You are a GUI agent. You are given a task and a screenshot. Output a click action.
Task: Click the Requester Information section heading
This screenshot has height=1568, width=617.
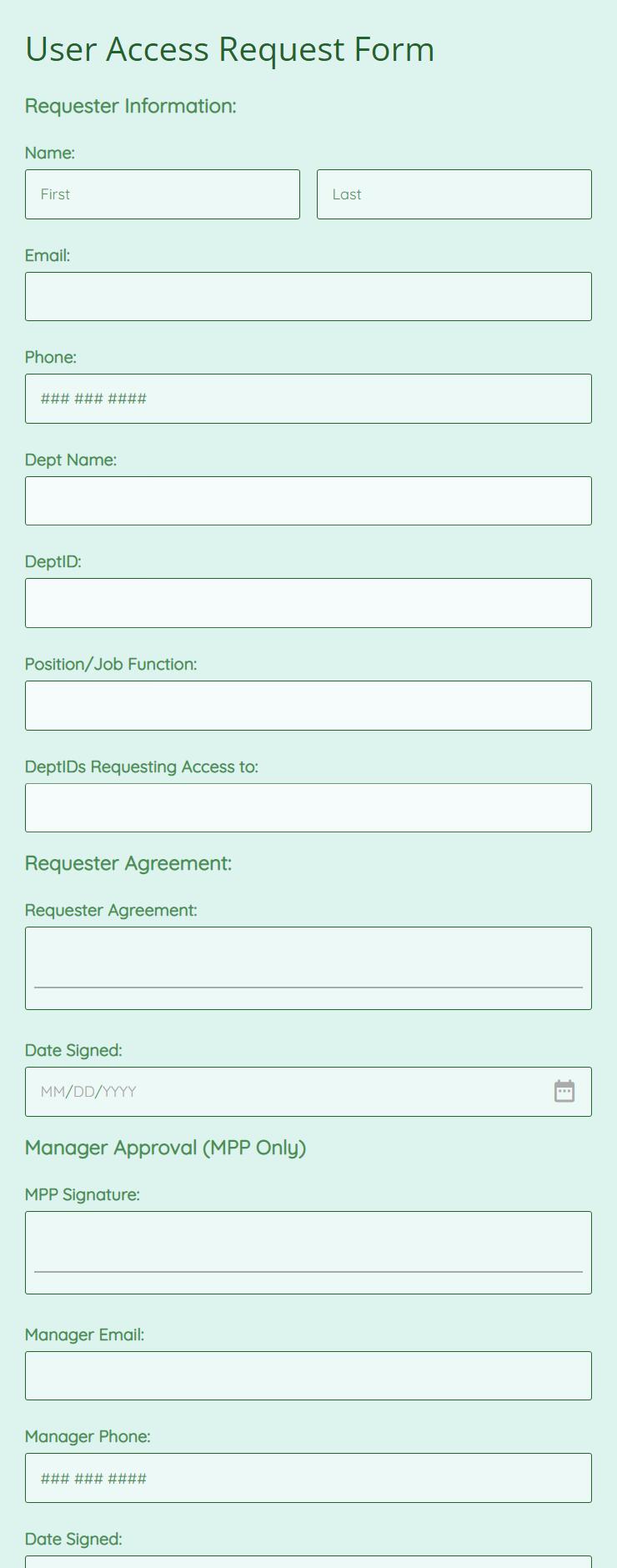131,106
